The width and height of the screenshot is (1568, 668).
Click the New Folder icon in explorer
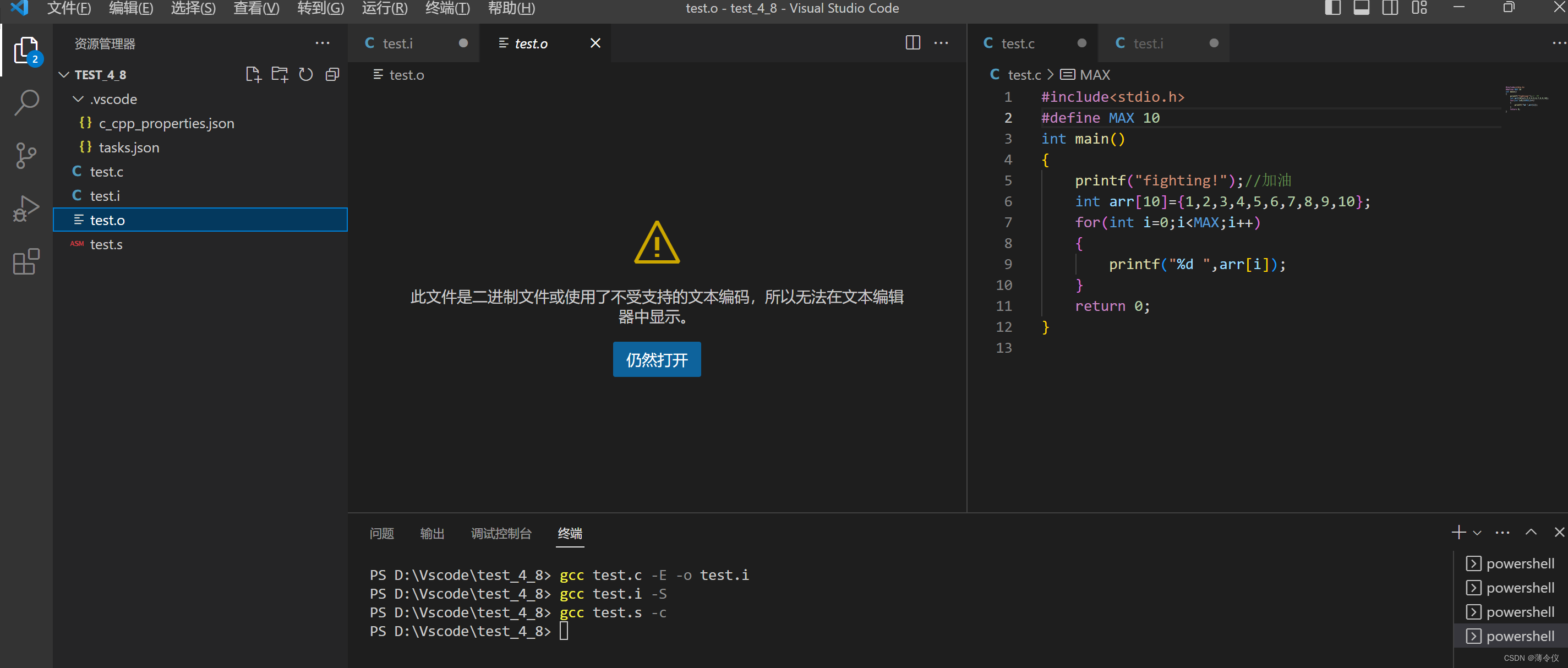[280, 75]
